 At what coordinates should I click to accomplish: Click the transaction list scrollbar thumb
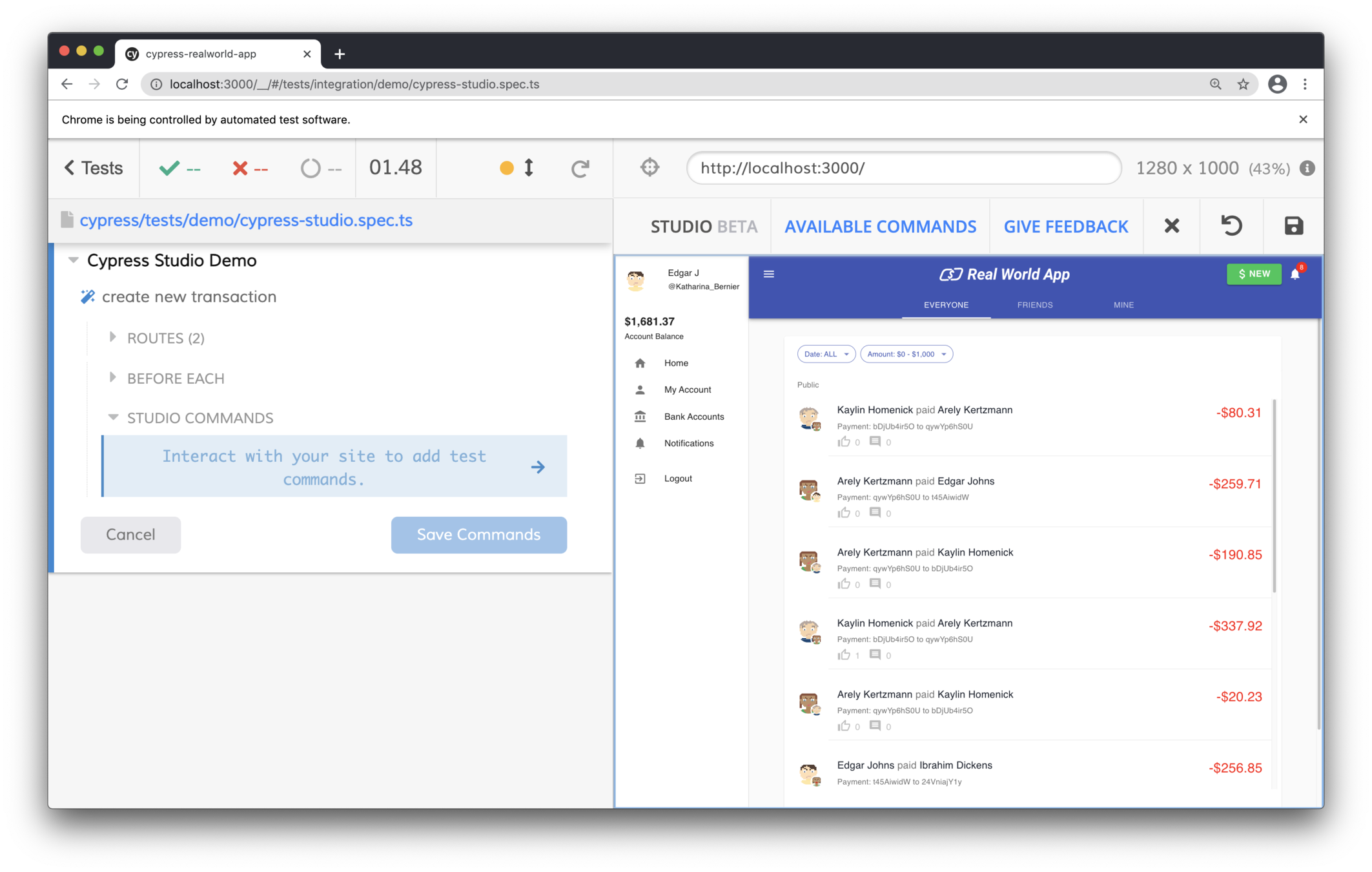click(x=1274, y=496)
